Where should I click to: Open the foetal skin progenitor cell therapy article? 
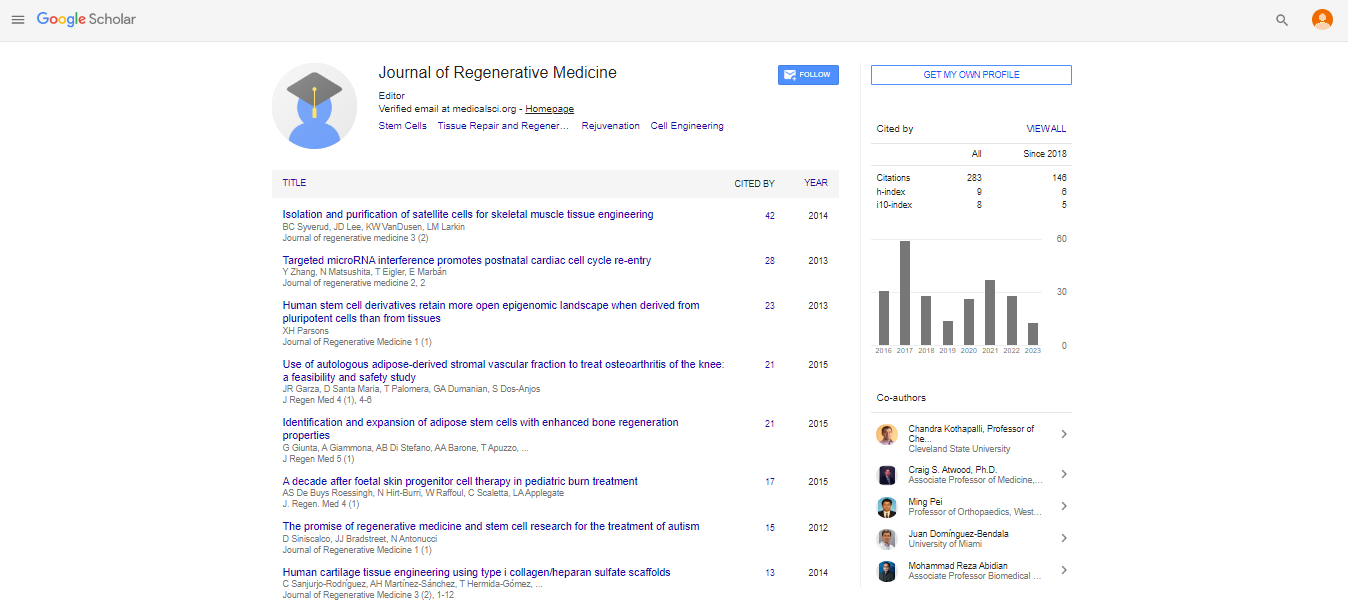click(x=460, y=481)
